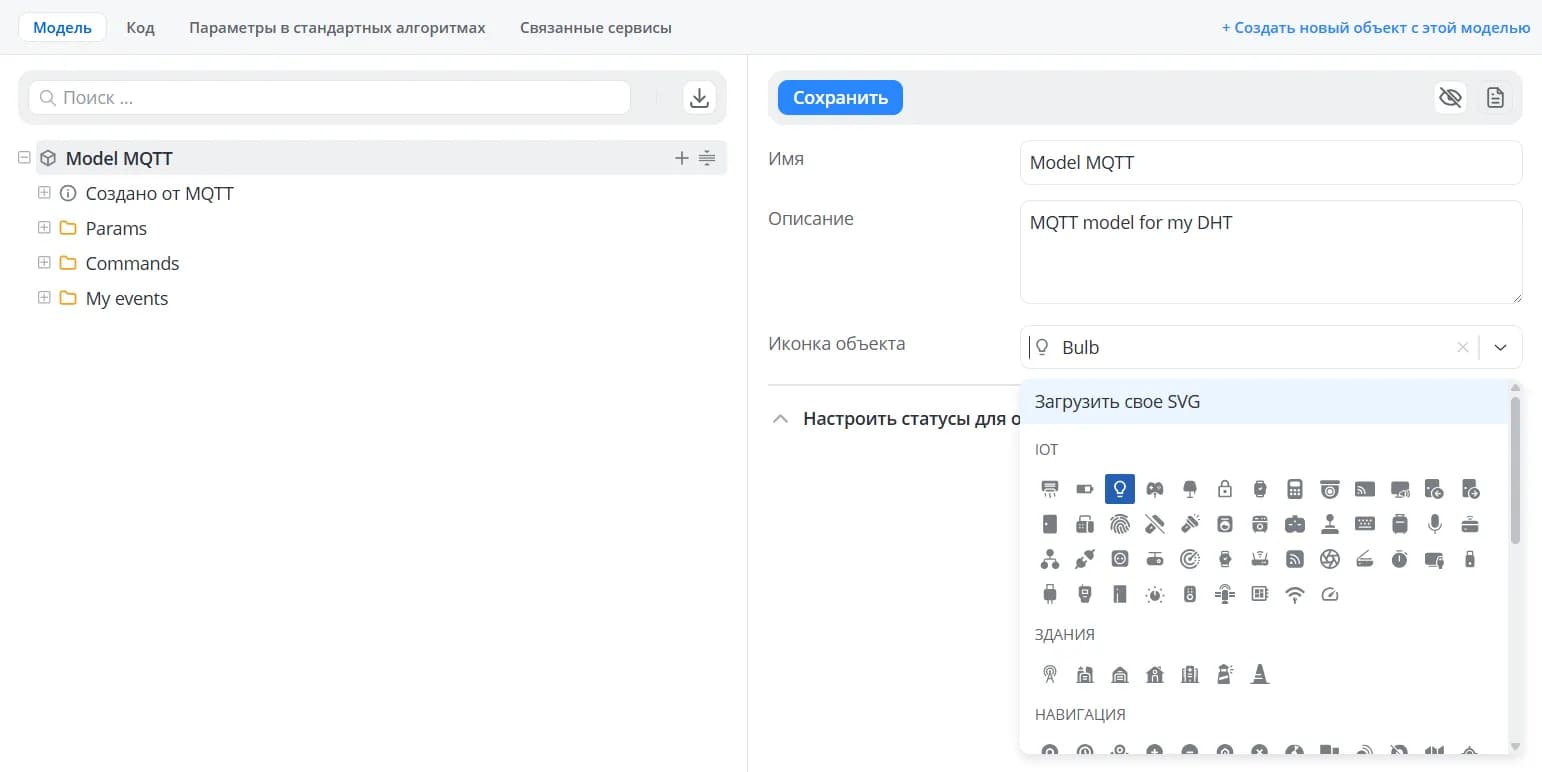The image size is (1542, 772).
Task: Pick the air conditioner icon in IOT
Action: 1050,489
